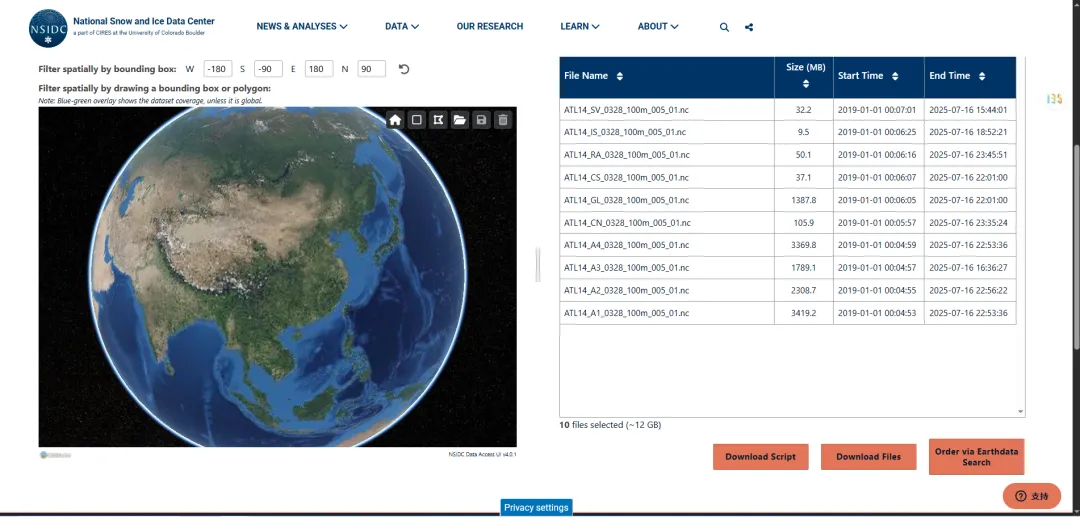Image resolution: width=1080 pixels, height=517 pixels.
Task: Click the North coordinate field
Action: [371, 69]
